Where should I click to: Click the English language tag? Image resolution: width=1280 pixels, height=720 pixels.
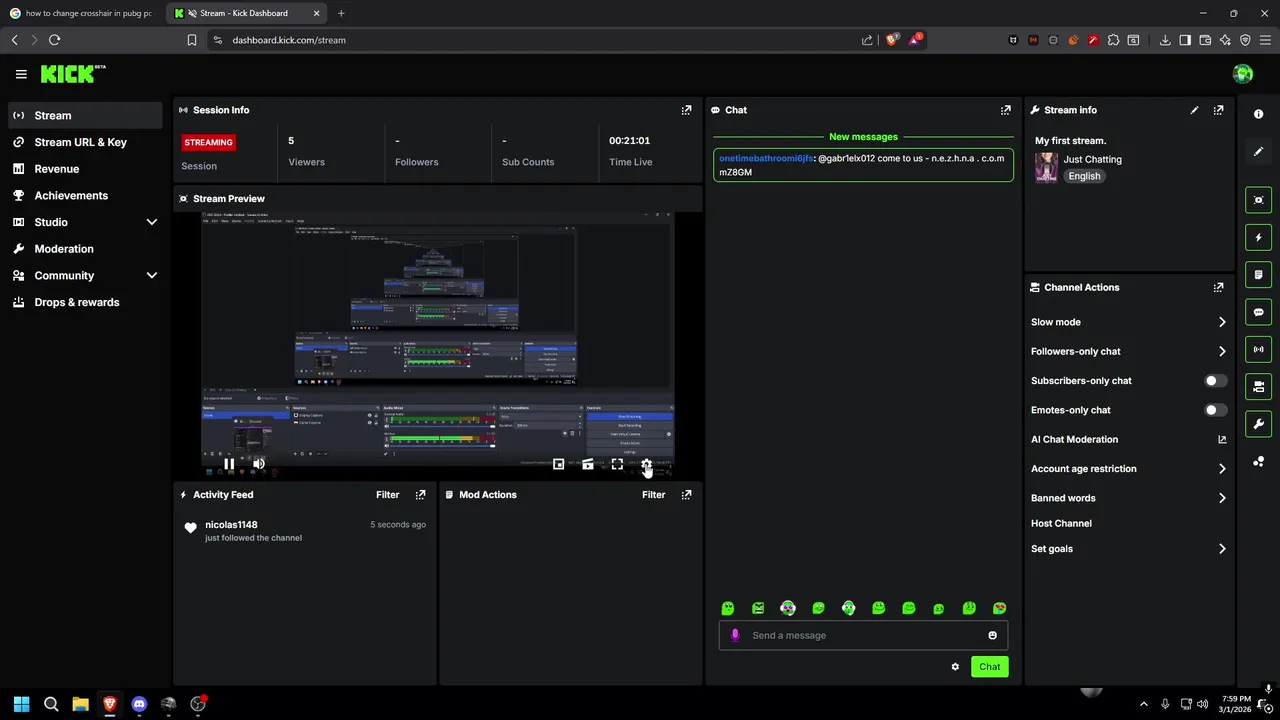[x=1084, y=176]
